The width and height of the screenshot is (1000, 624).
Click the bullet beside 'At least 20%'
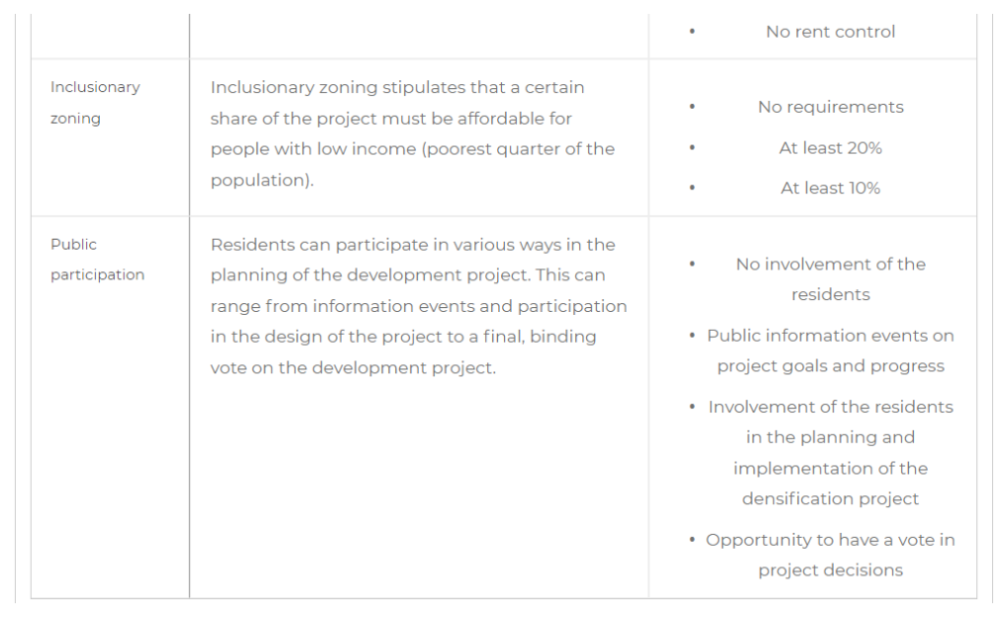[x=692, y=147]
